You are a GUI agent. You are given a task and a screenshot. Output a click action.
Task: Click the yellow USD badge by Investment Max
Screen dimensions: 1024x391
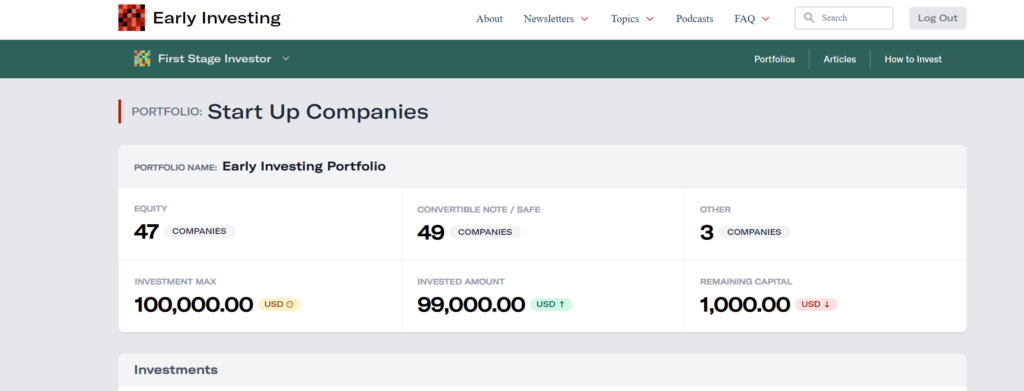pos(279,304)
